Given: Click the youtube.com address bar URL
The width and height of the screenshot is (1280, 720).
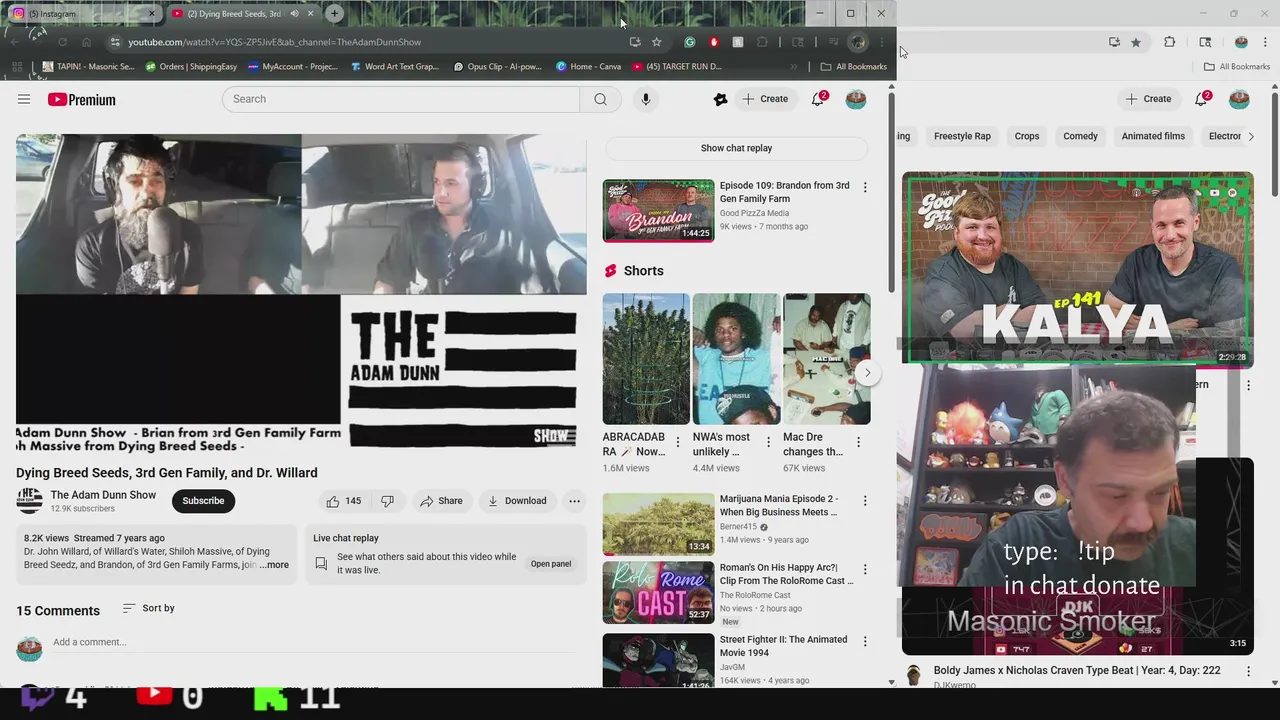Looking at the screenshot, I should point(274,42).
